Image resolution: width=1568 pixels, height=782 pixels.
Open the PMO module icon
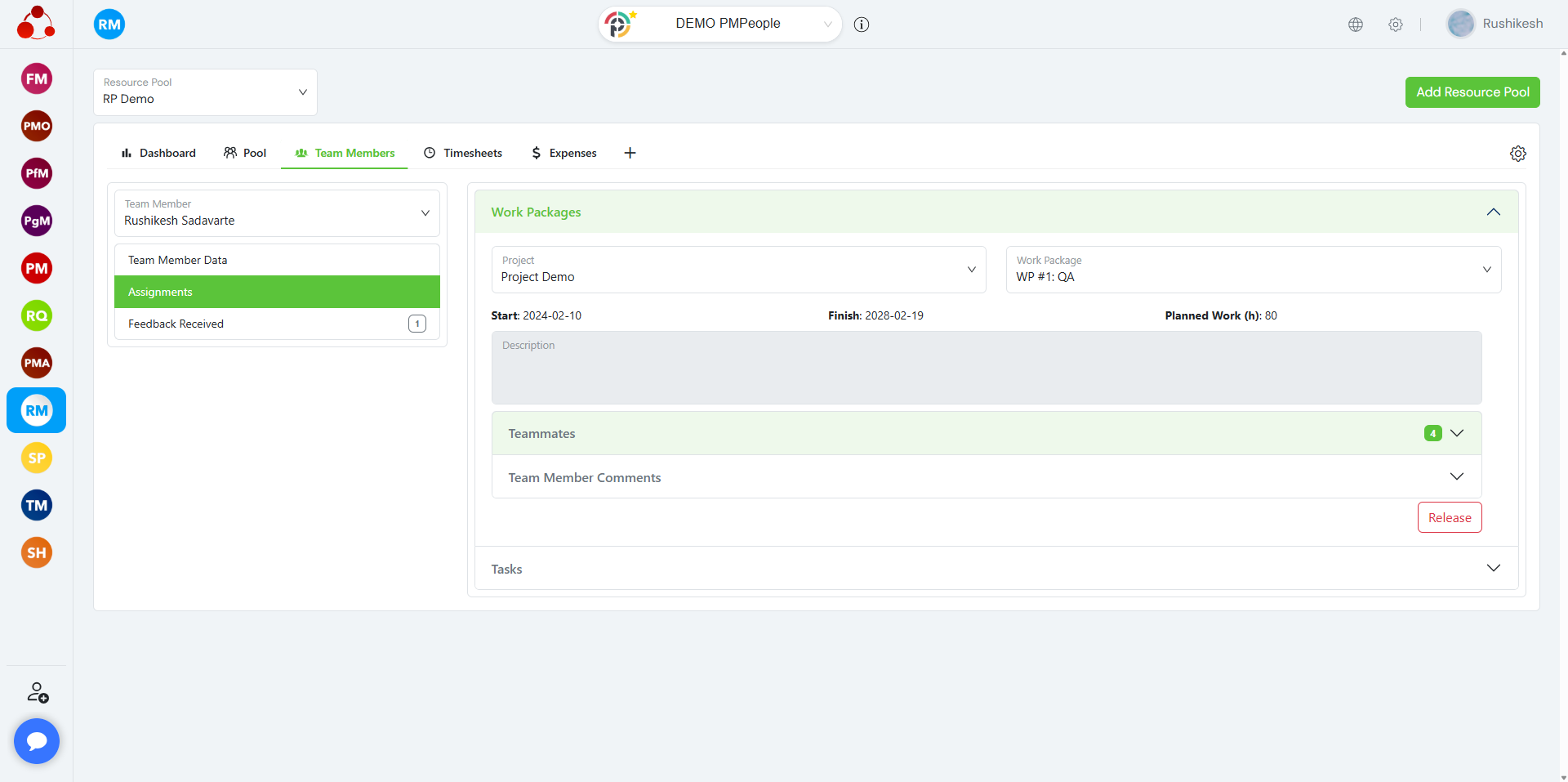(x=37, y=127)
